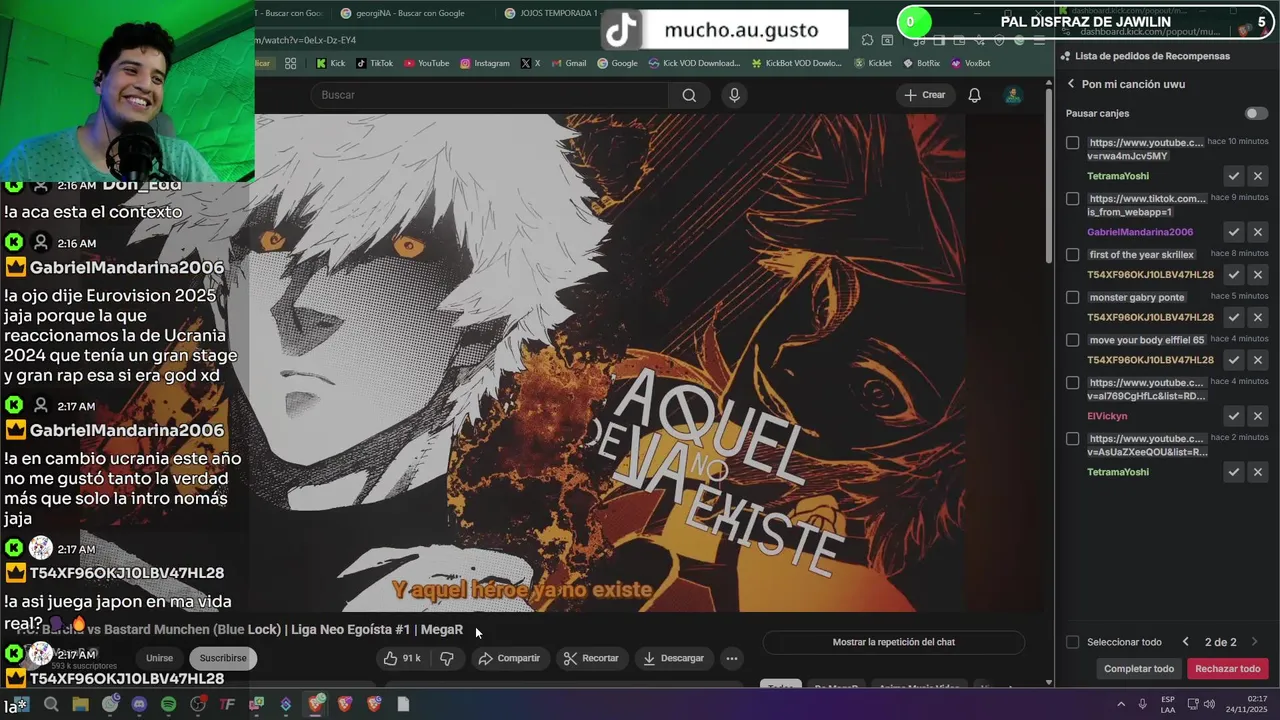Check 'monster gabry ponte' checkbox

pyautogui.click(x=1073, y=297)
